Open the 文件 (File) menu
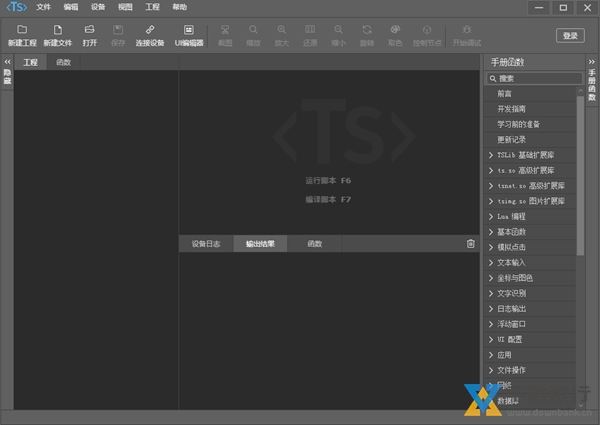Viewport: 600px width, 425px height. coord(43,7)
